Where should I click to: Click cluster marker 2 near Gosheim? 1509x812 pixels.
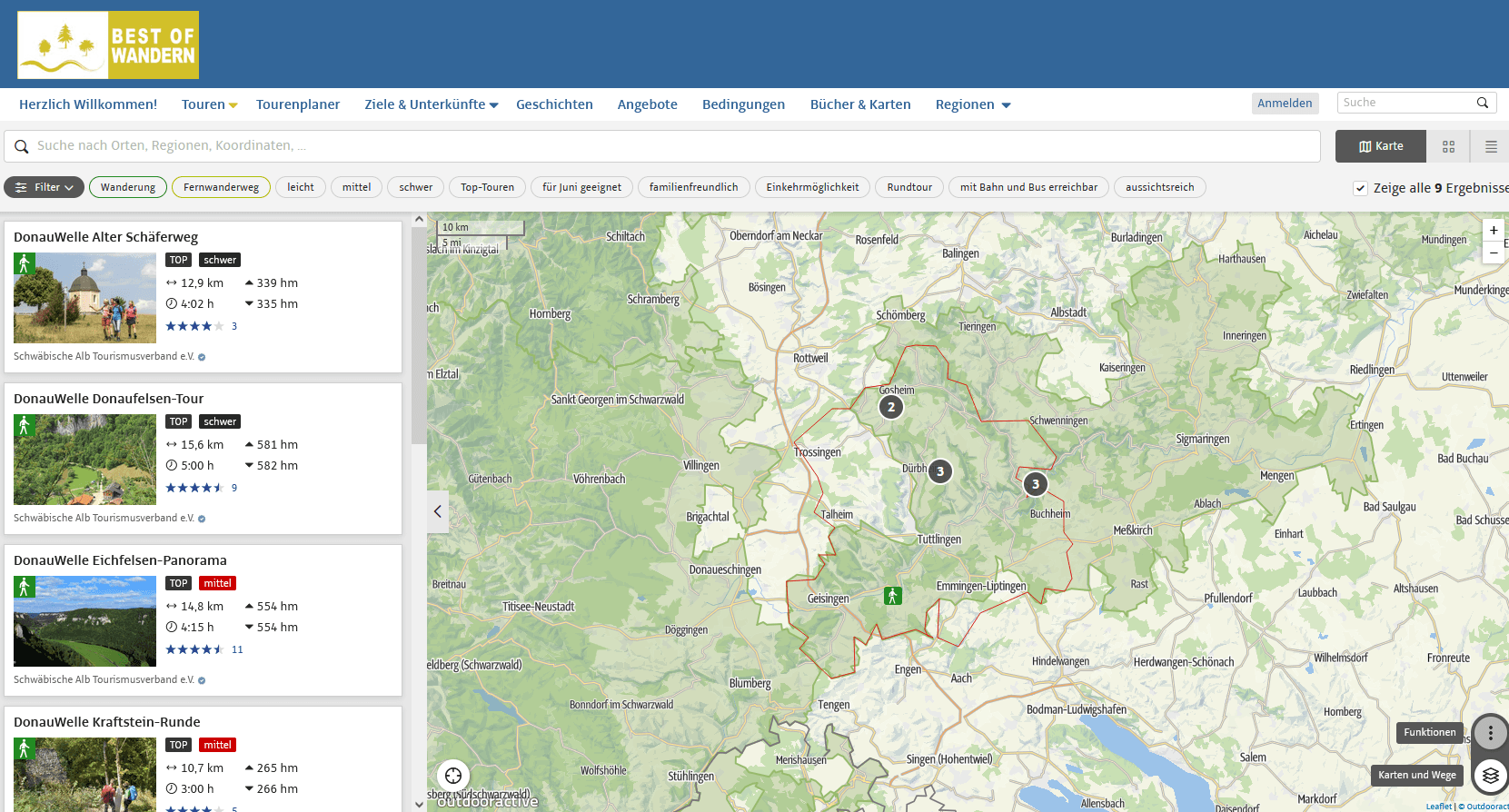pos(891,407)
